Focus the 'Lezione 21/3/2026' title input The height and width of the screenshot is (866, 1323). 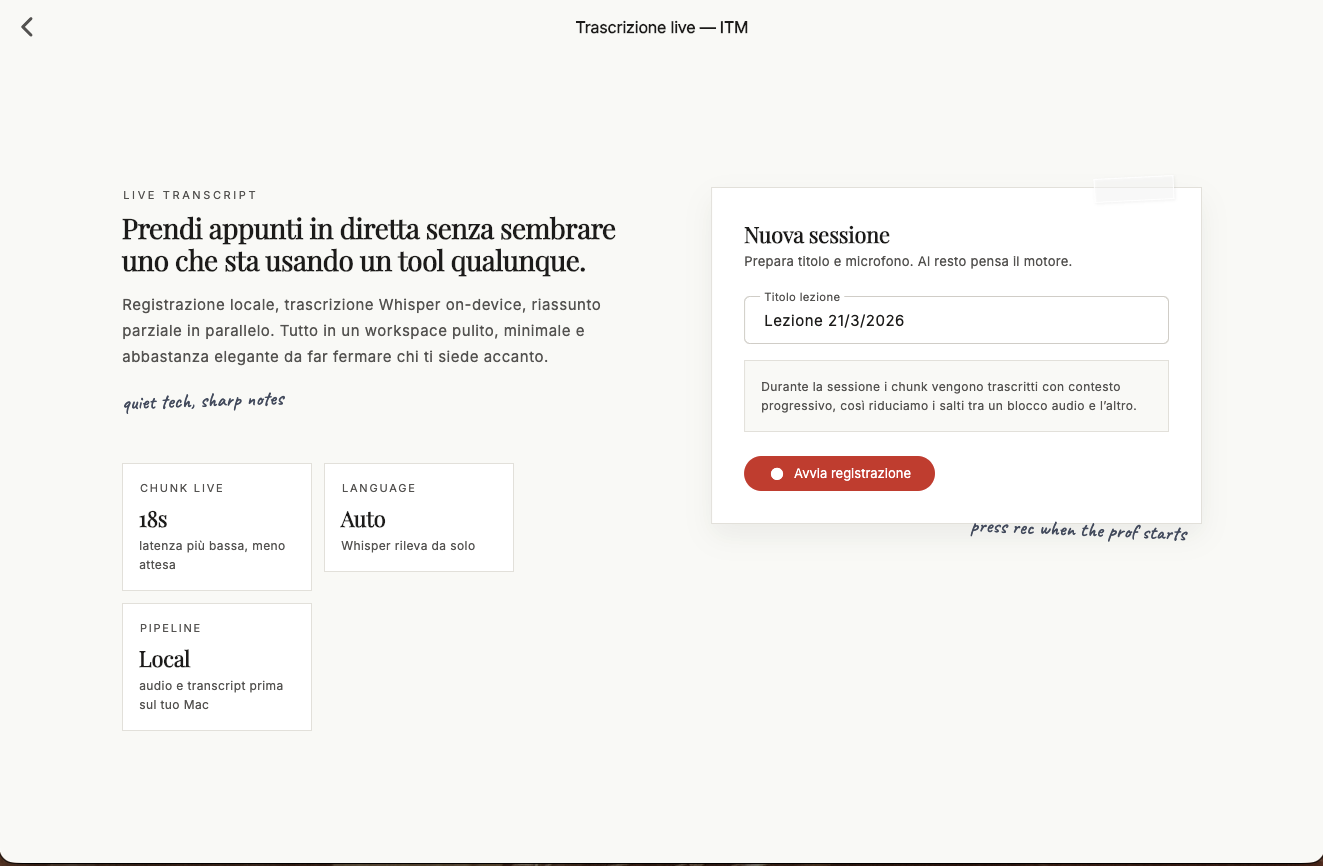tap(956, 319)
